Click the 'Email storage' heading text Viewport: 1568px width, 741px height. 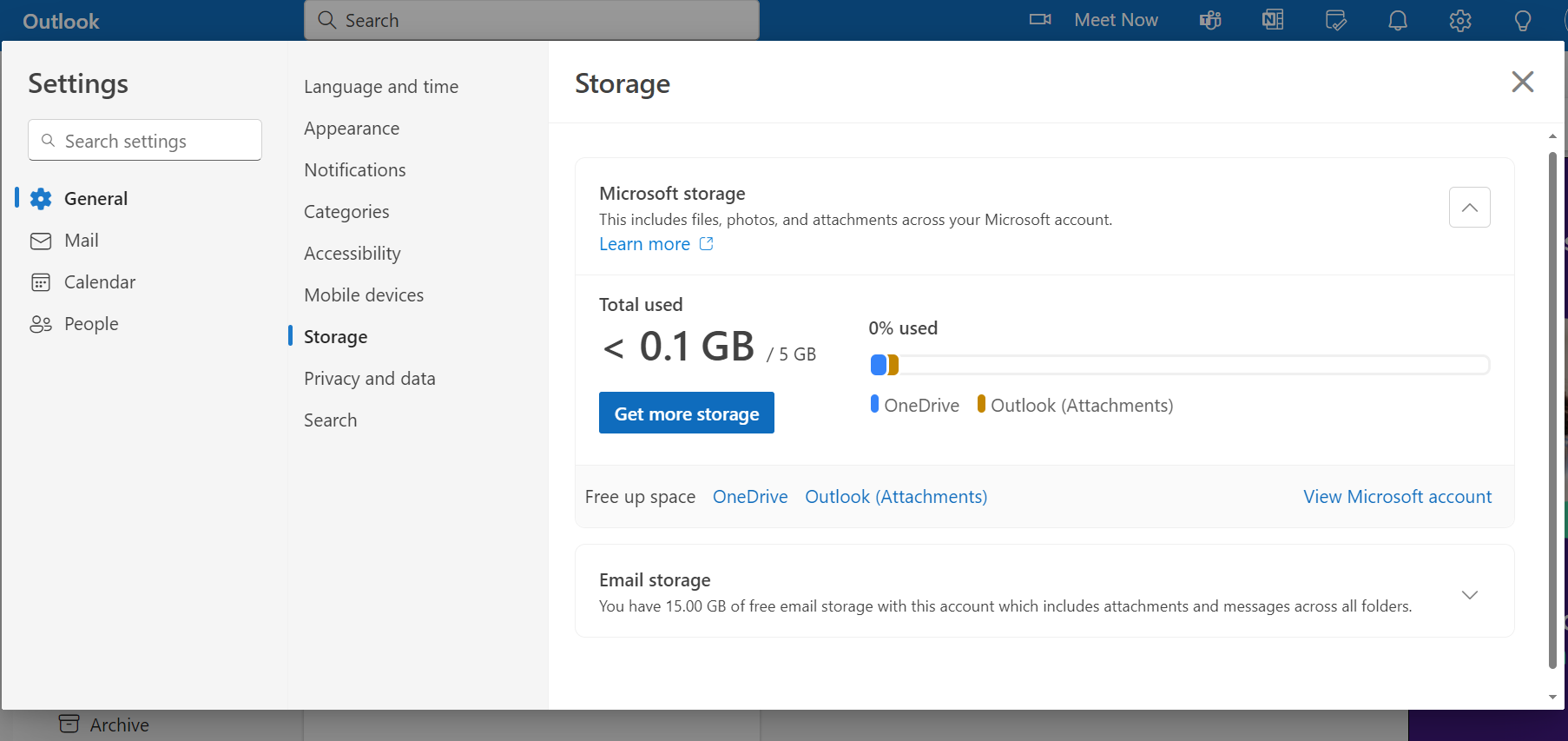pyautogui.click(x=655, y=580)
